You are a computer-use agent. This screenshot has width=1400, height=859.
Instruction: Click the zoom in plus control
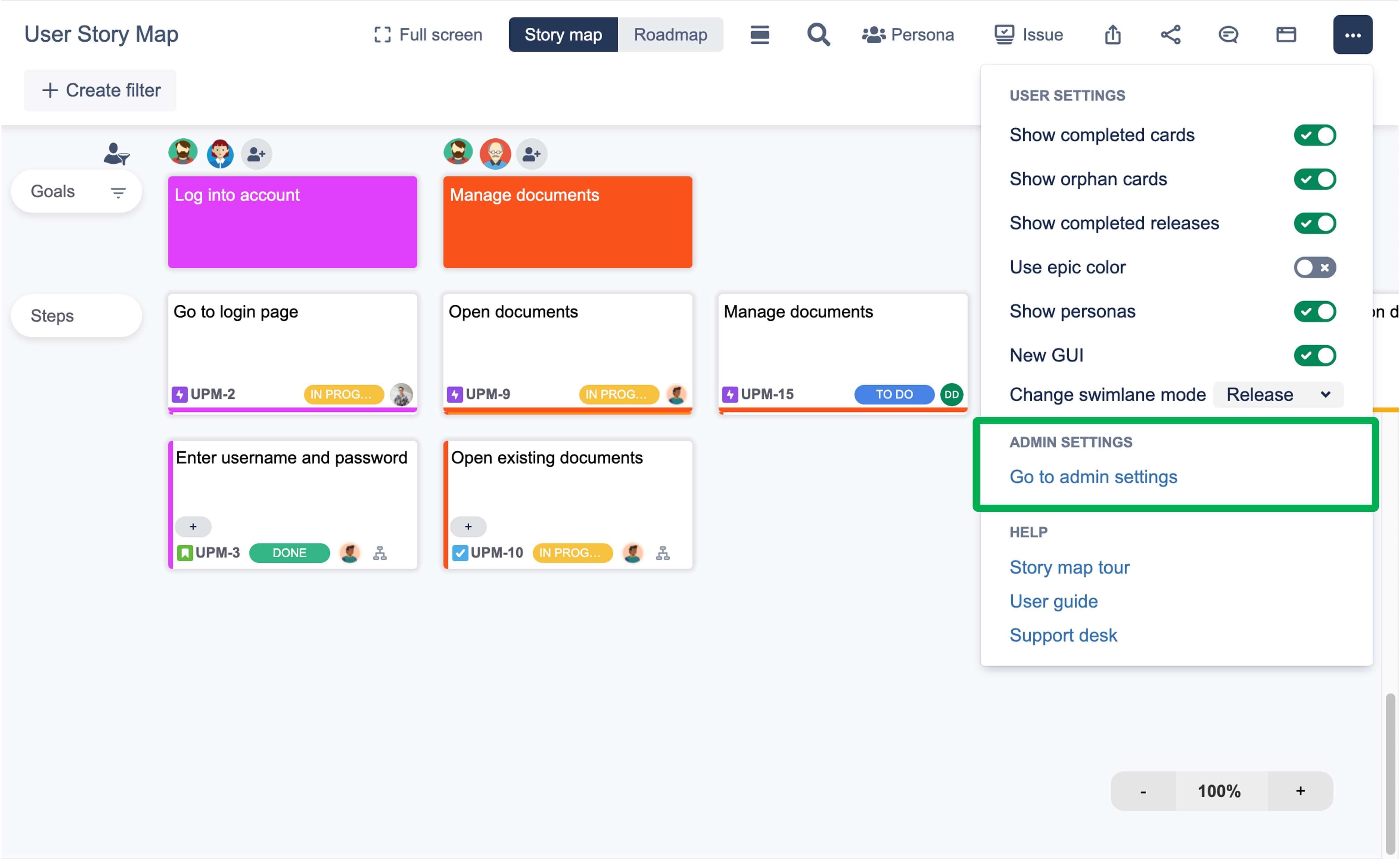tap(1300, 791)
